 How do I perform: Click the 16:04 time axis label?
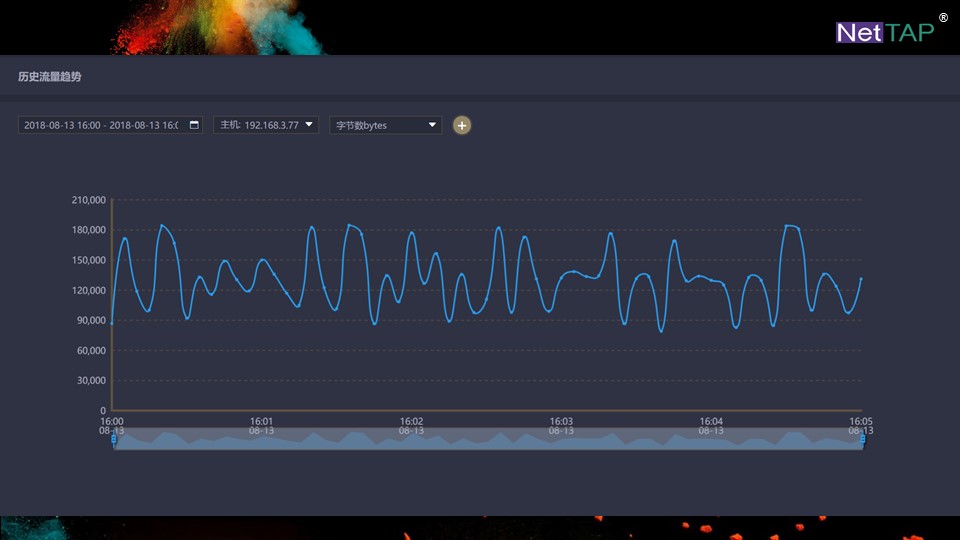click(711, 422)
